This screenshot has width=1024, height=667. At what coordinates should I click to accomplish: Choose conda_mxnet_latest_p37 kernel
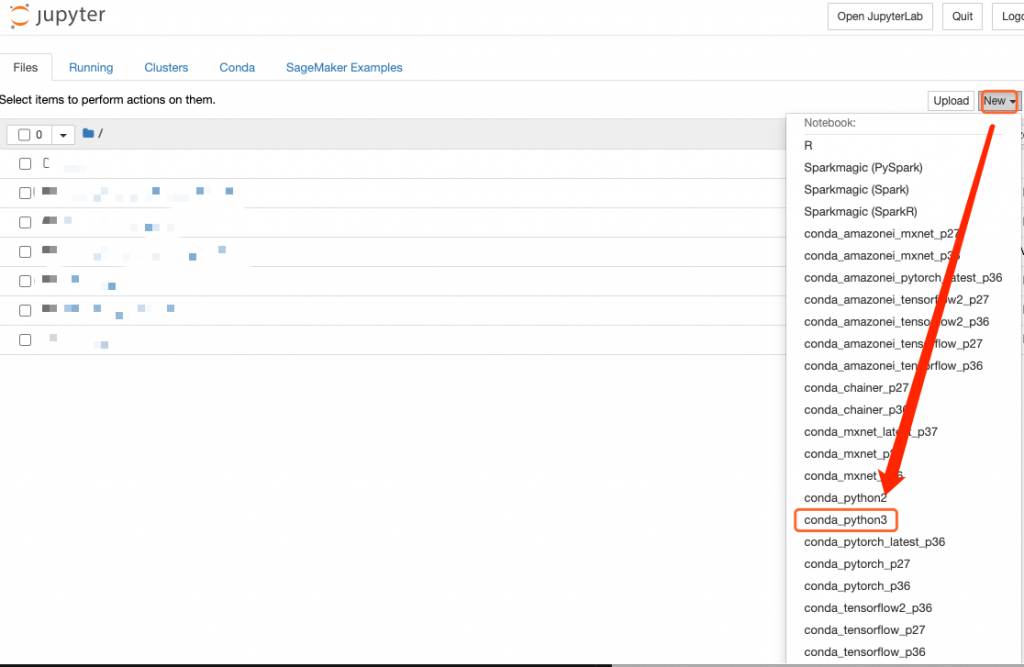click(x=871, y=432)
